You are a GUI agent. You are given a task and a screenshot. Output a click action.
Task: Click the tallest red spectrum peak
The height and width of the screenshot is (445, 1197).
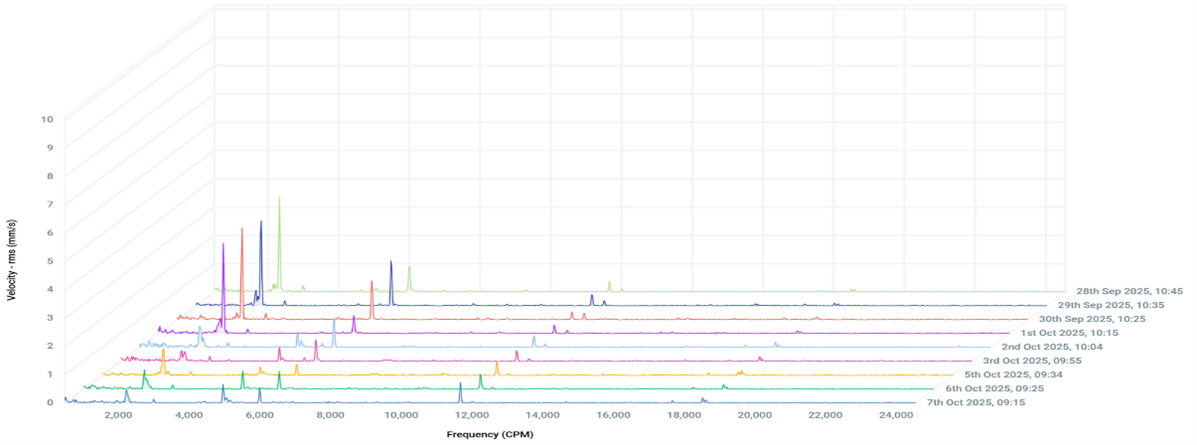click(242, 230)
